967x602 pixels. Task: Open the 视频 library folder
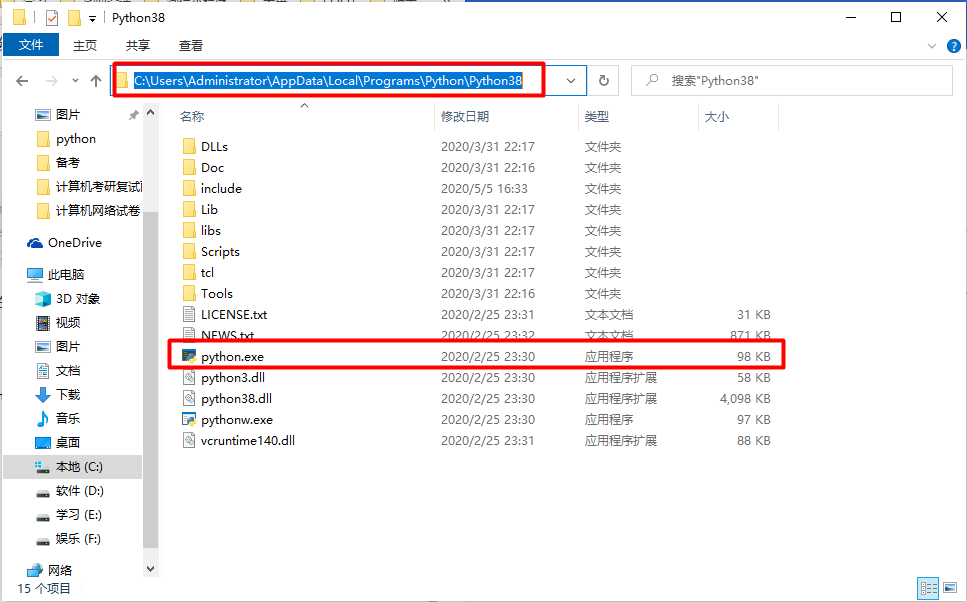[x=68, y=323]
